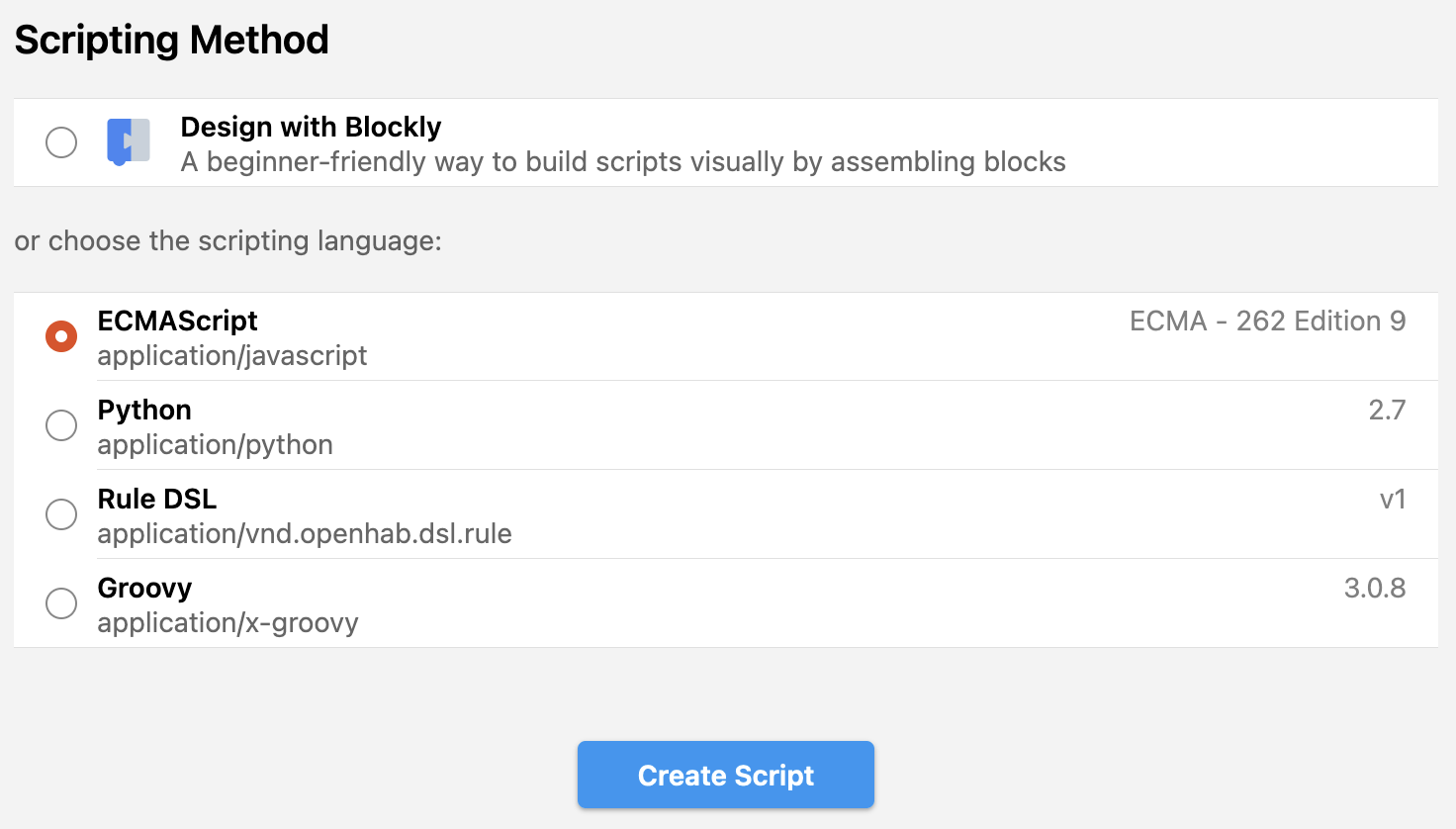Enable the Groovy radio button

pos(61,603)
